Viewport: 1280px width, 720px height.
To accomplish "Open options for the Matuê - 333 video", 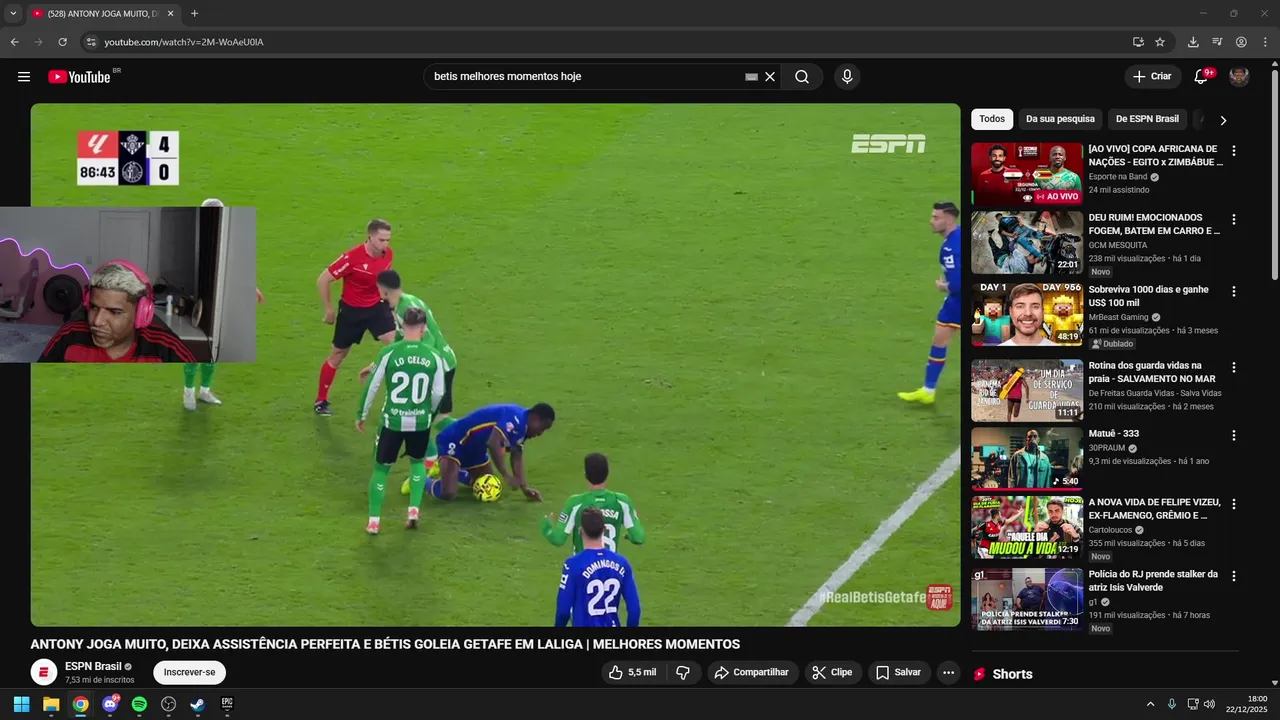I will coord(1234,435).
